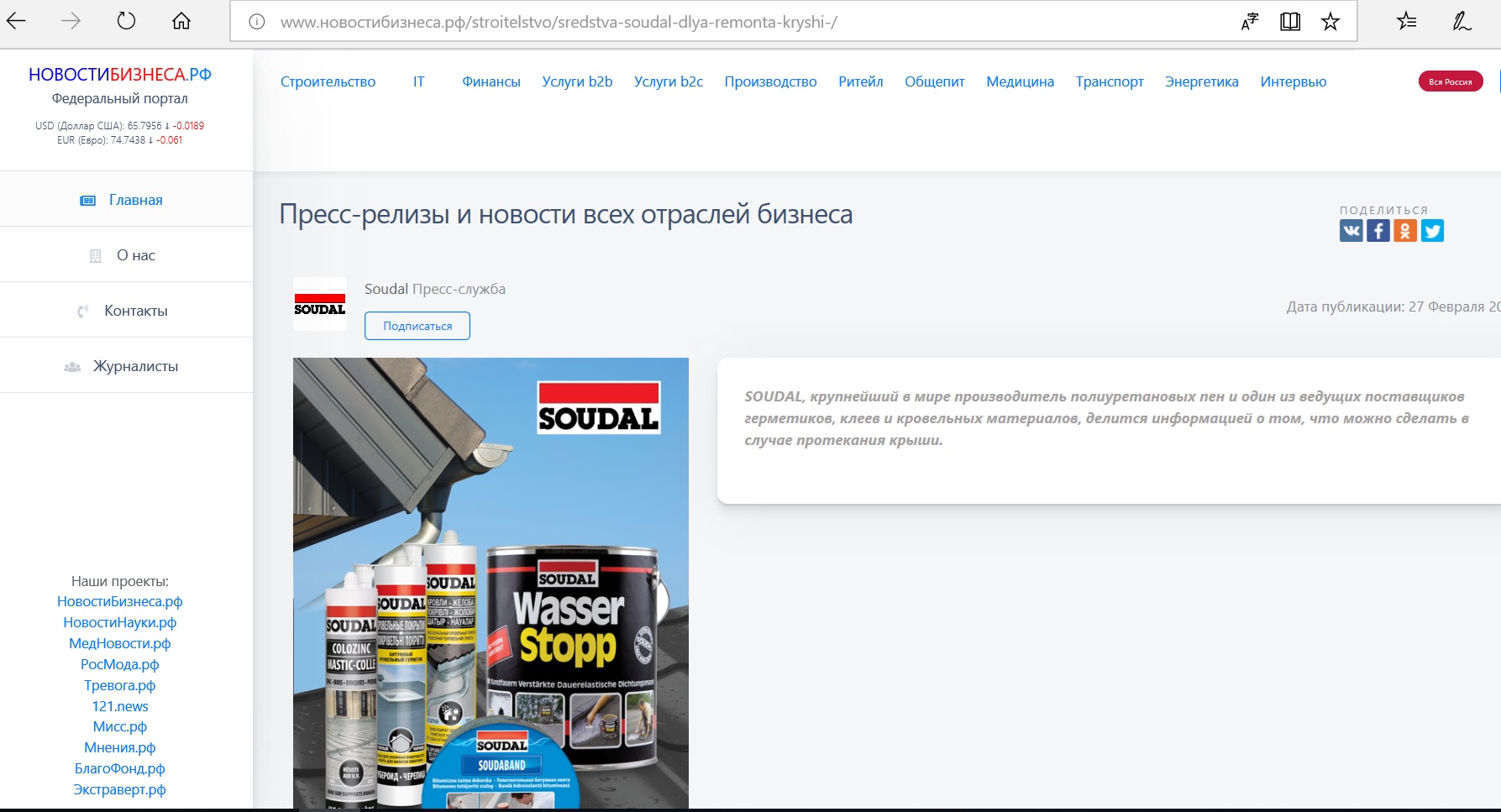Click the Soudal Пресс-служба author name
The image size is (1501, 812).
coord(435,289)
